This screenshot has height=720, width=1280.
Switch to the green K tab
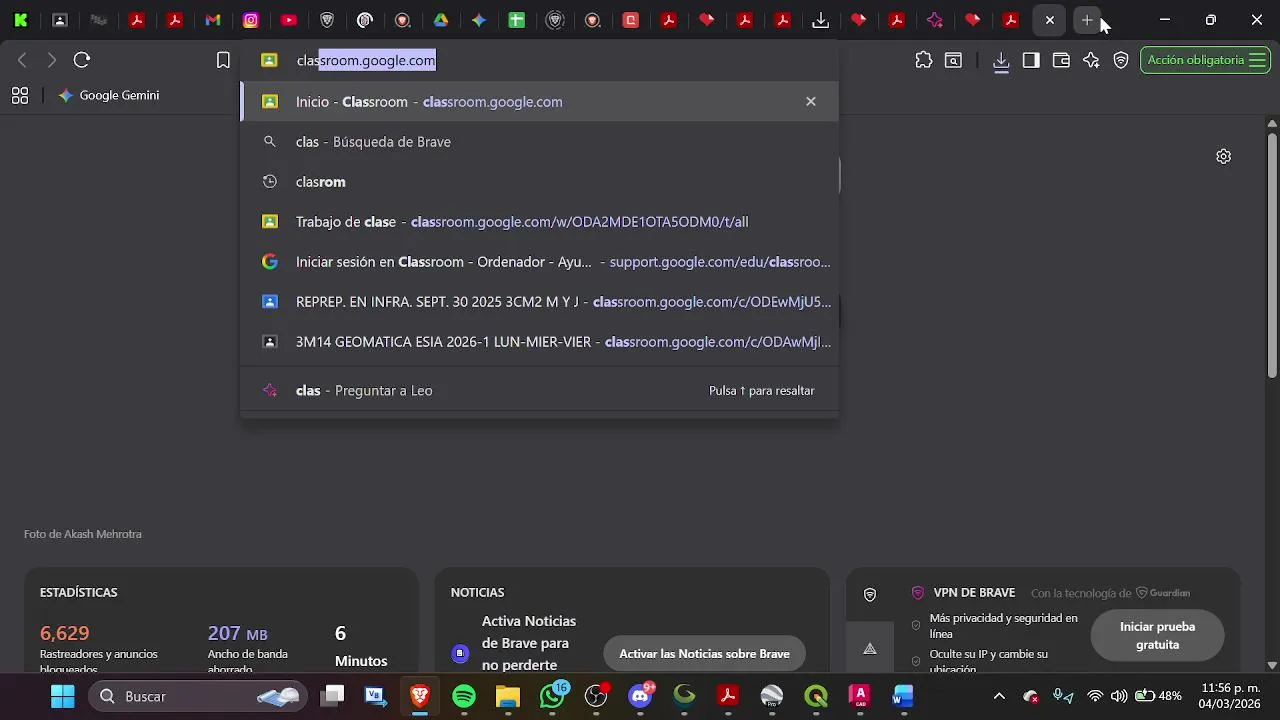pos(21,20)
